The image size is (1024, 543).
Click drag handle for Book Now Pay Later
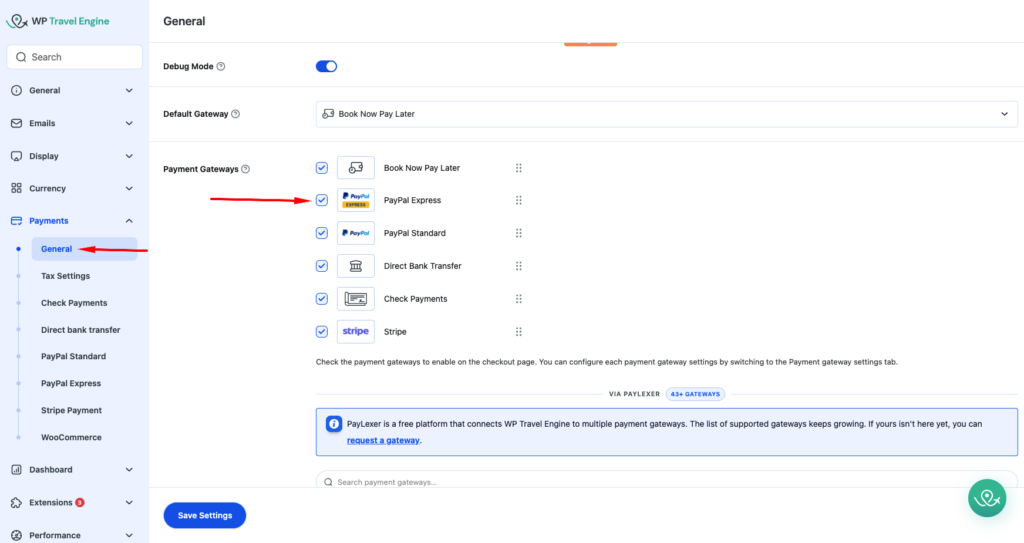(519, 168)
